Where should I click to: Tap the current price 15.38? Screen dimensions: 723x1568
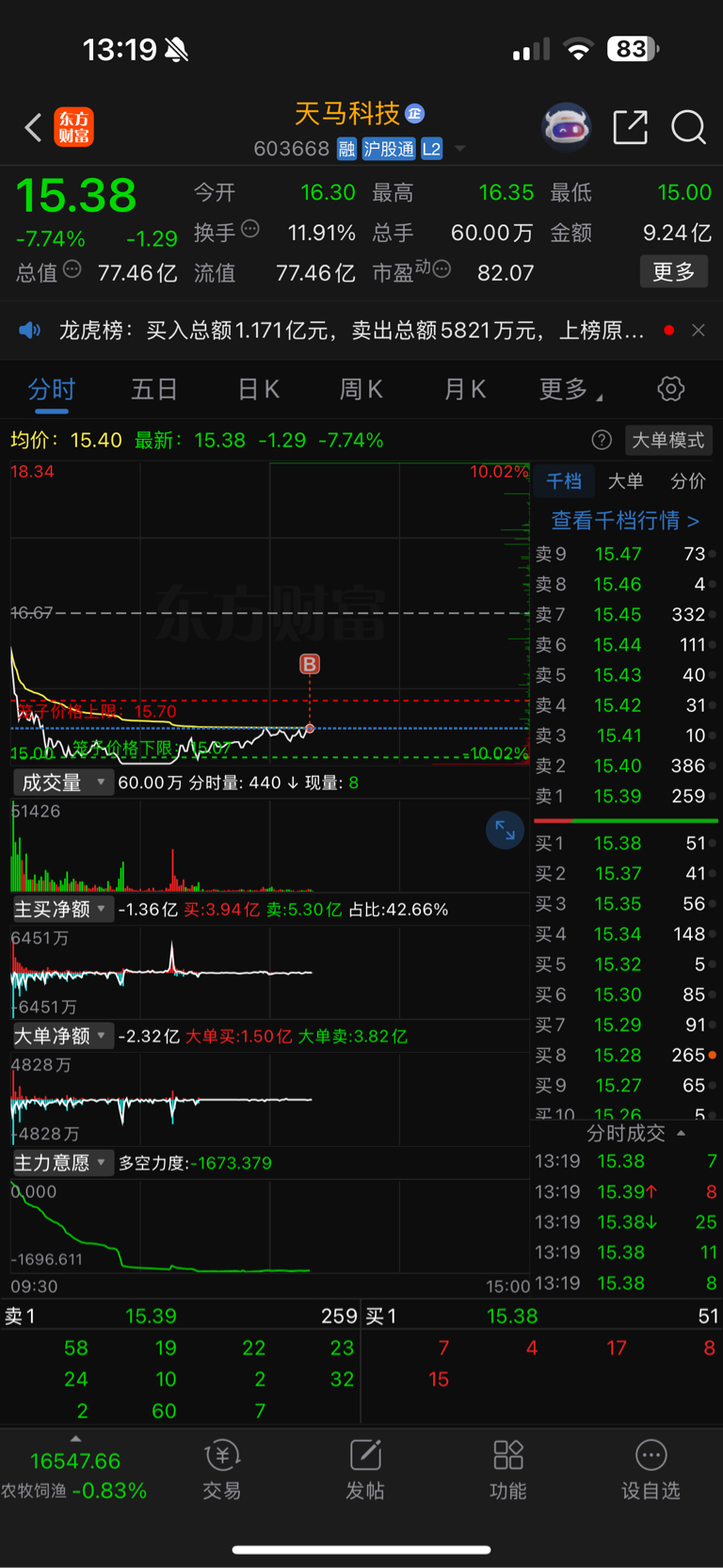[x=76, y=196]
